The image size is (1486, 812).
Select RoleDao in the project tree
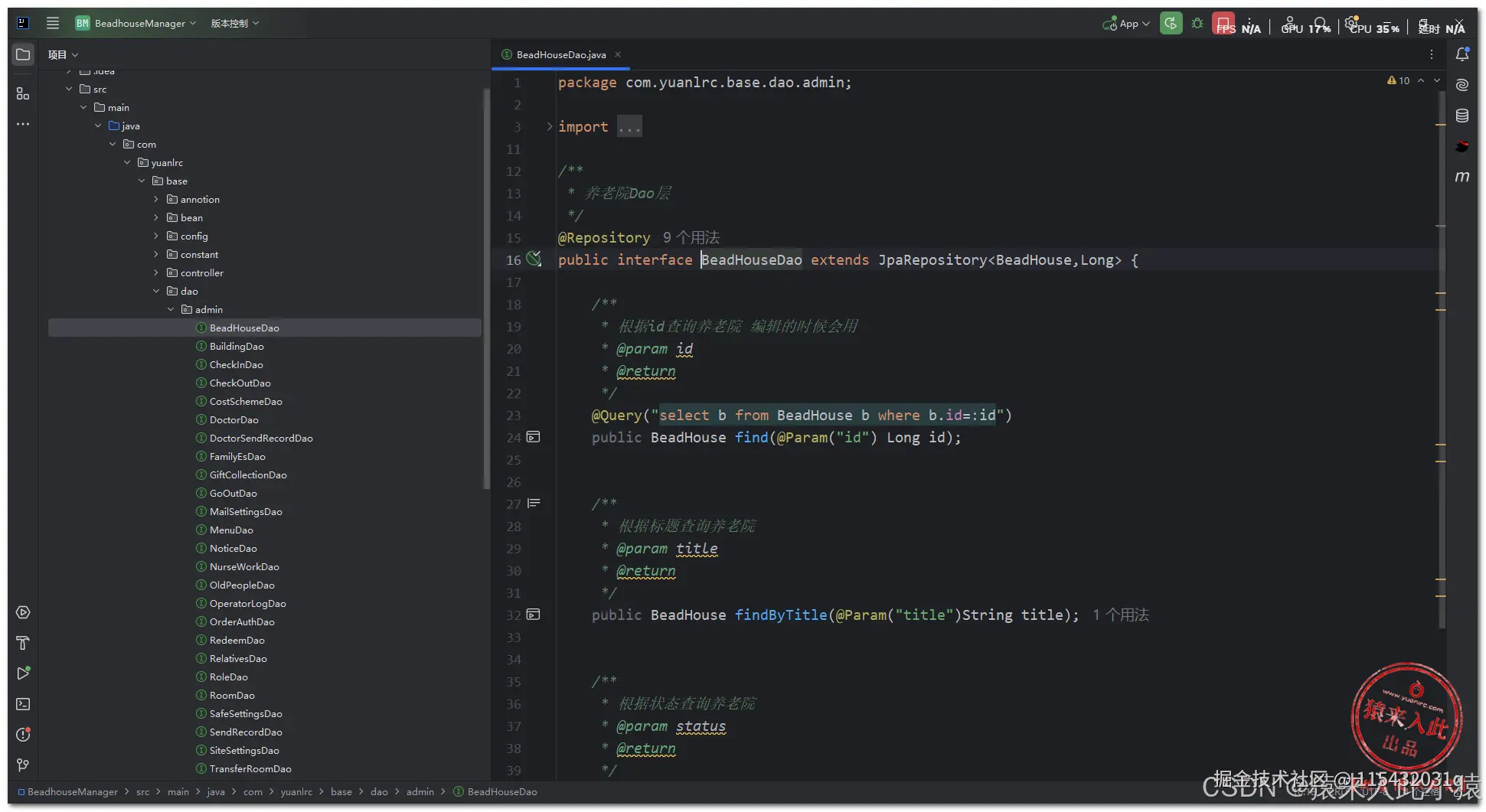(229, 677)
